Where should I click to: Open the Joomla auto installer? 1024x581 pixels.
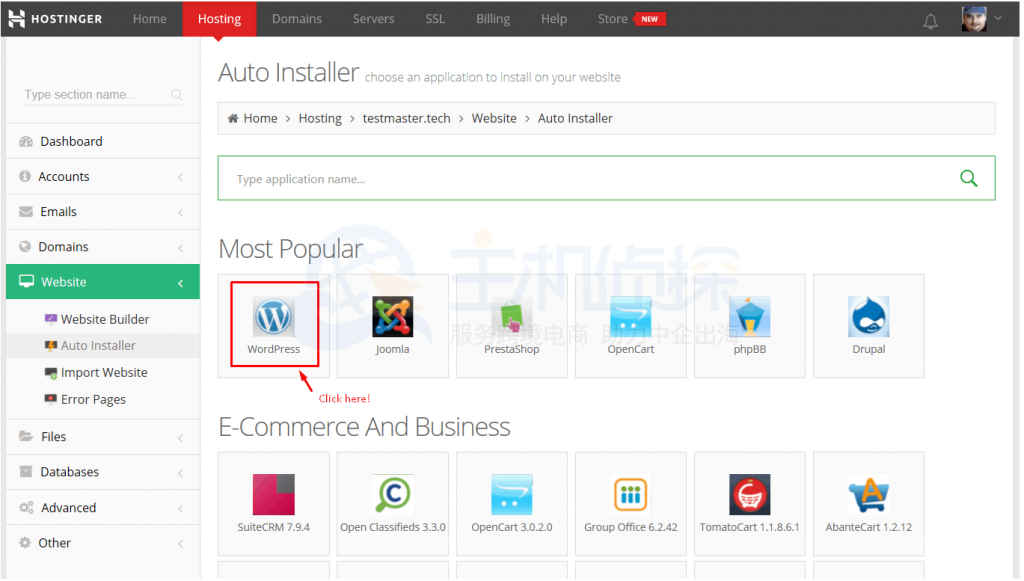tap(392, 317)
